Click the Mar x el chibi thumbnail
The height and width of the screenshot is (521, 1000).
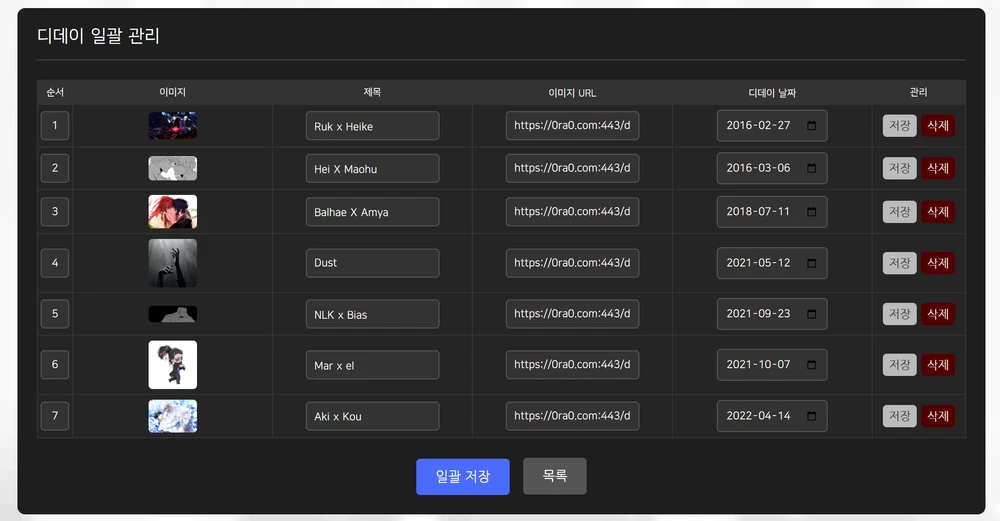172,365
